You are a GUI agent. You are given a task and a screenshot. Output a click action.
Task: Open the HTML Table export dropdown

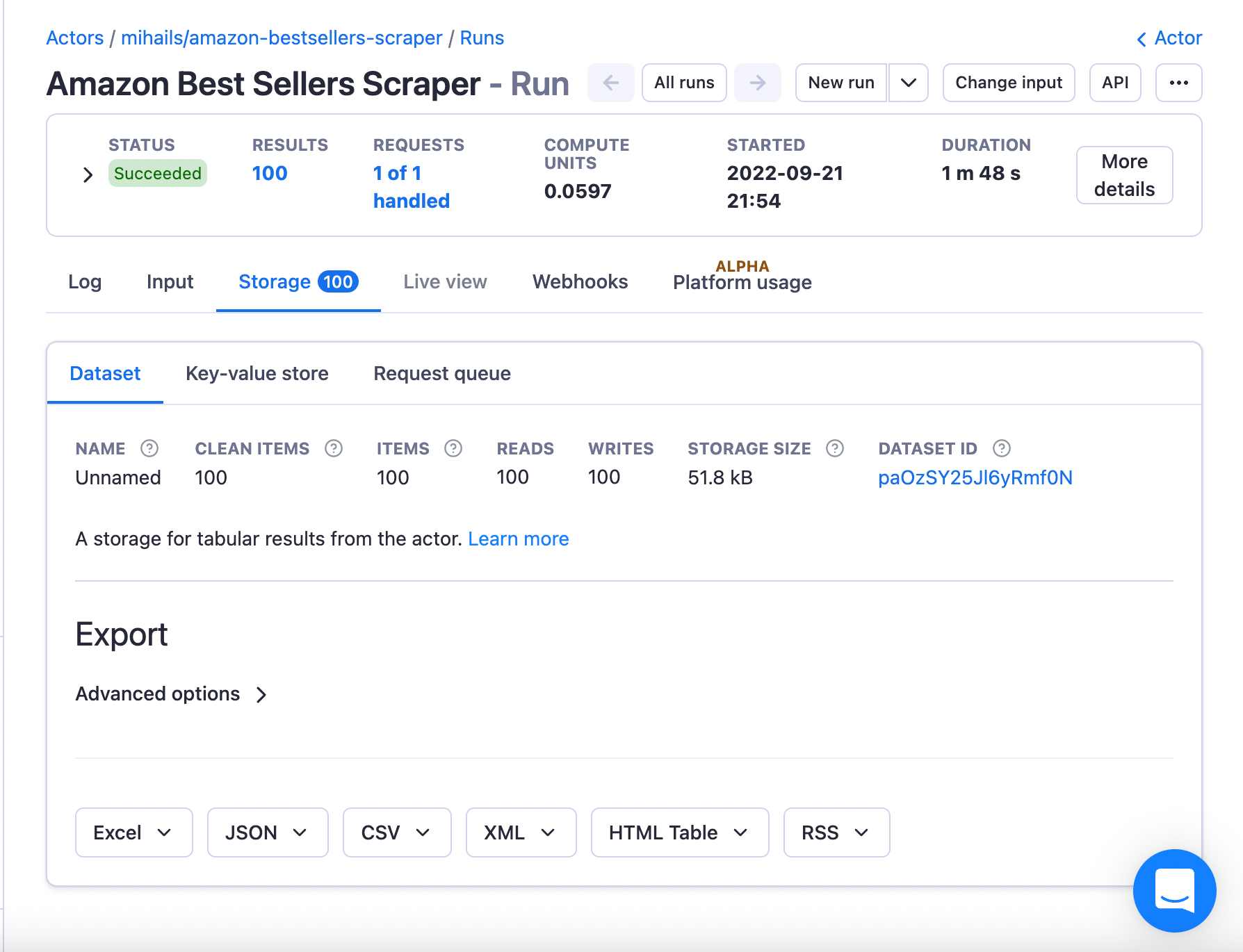(680, 832)
